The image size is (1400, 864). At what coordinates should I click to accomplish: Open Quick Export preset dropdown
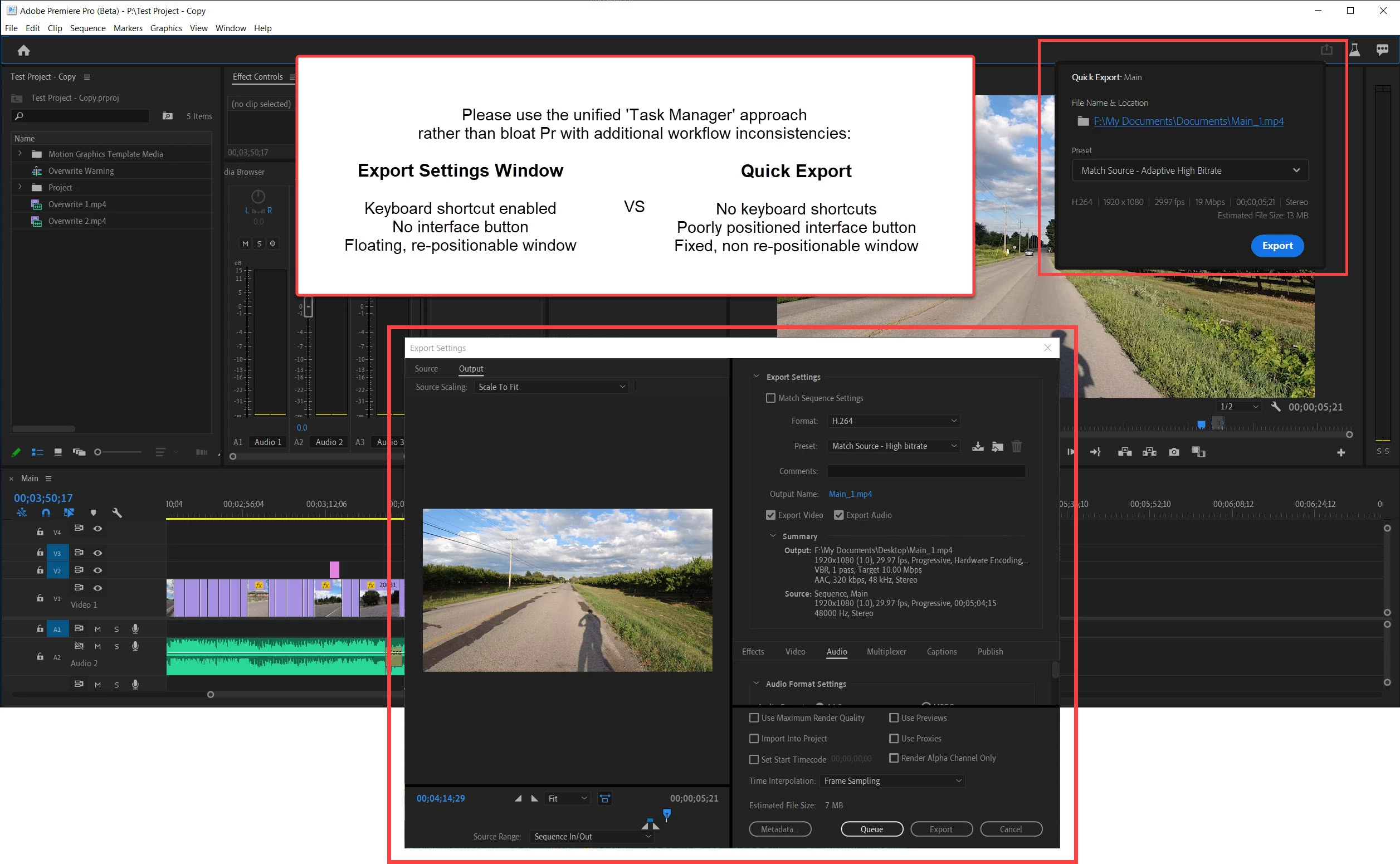[x=1190, y=170]
